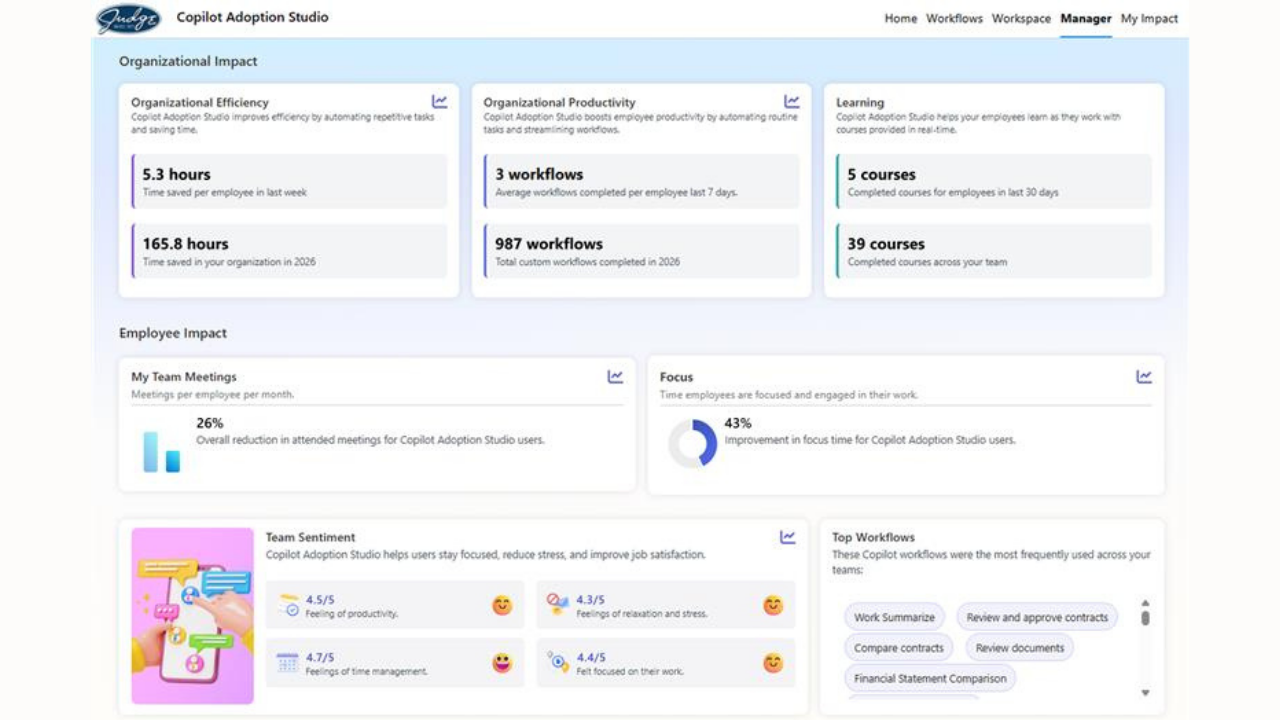Click the 5.3 hours time saved tile
Image resolution: width=1280 pixels, height=720 pixels.
pyautogui.click(x=289, y=181)
